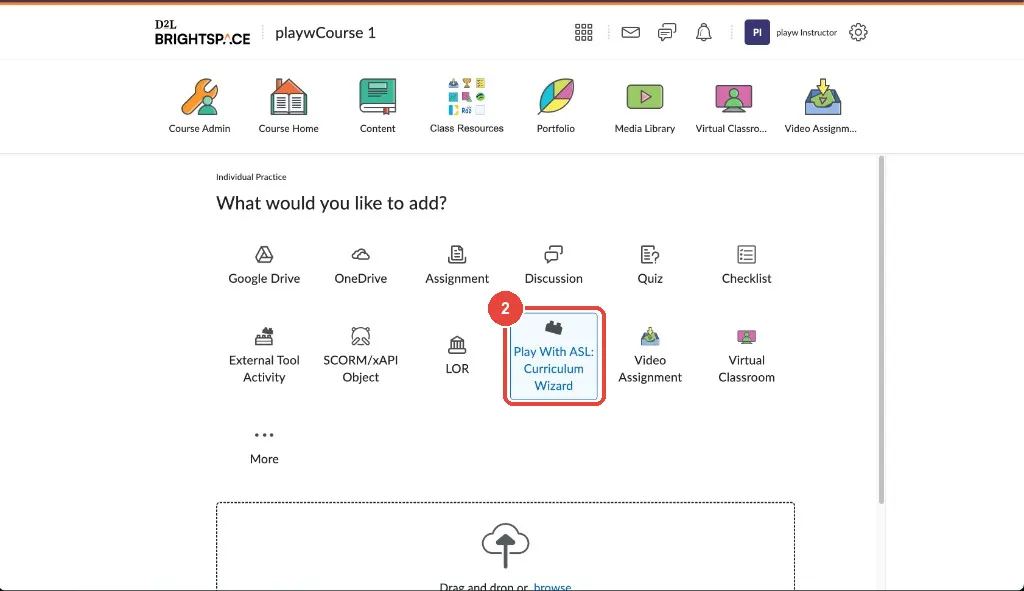Add a Google Drive item
Viewport: 1024px width, 591px height.
264,265
